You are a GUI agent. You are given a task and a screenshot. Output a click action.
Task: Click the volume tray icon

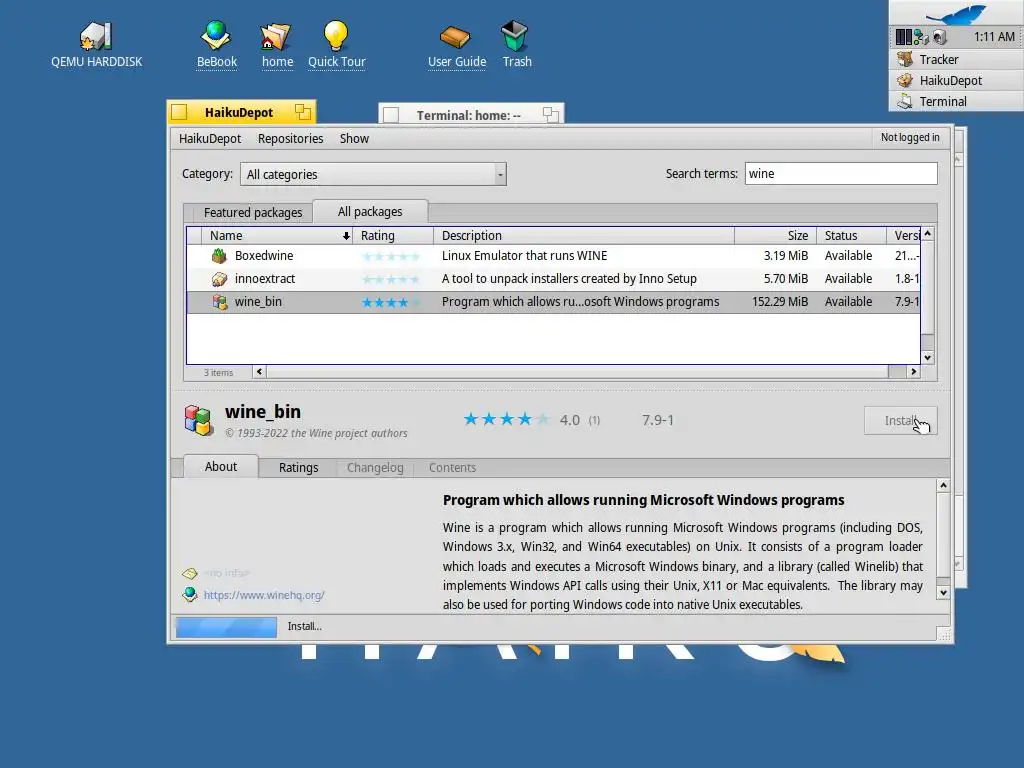coord(938,37)
